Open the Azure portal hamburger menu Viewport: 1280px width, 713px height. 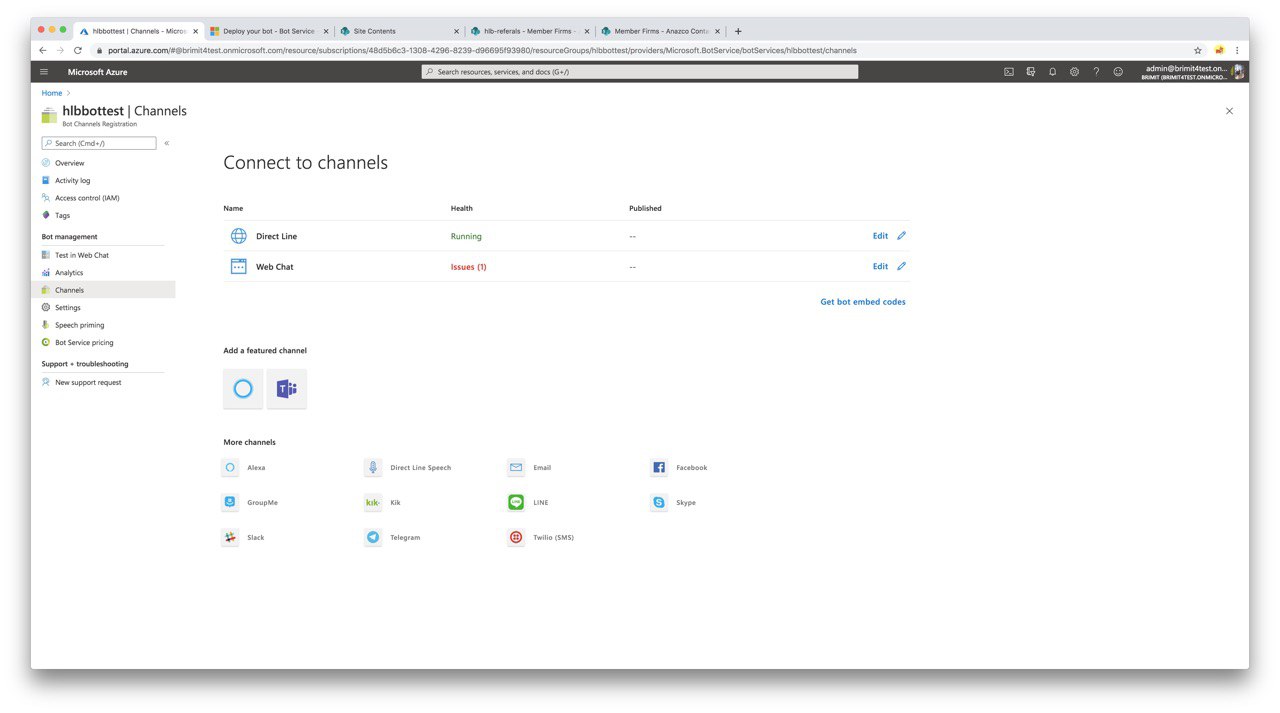[x=44, y=72]
